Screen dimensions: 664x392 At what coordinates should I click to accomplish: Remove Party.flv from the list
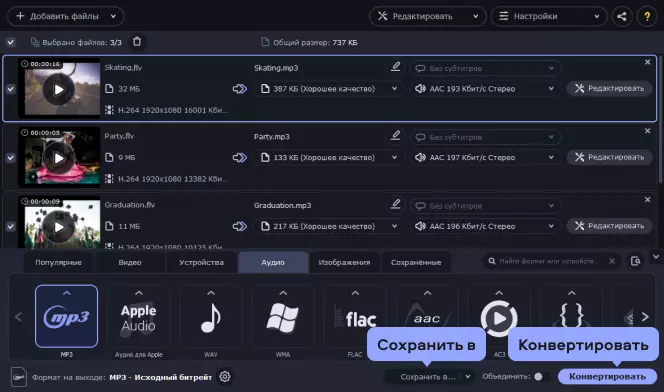pyautogui.click(x=647, y=131)
